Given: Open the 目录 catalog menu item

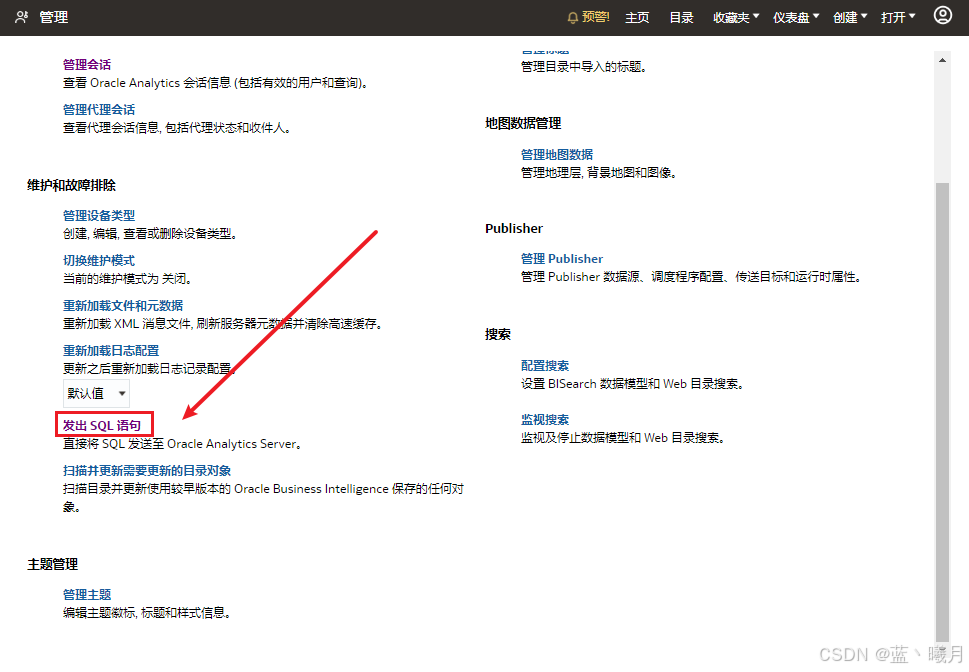Looking at the screenshot, I should (x=681, y=17).
